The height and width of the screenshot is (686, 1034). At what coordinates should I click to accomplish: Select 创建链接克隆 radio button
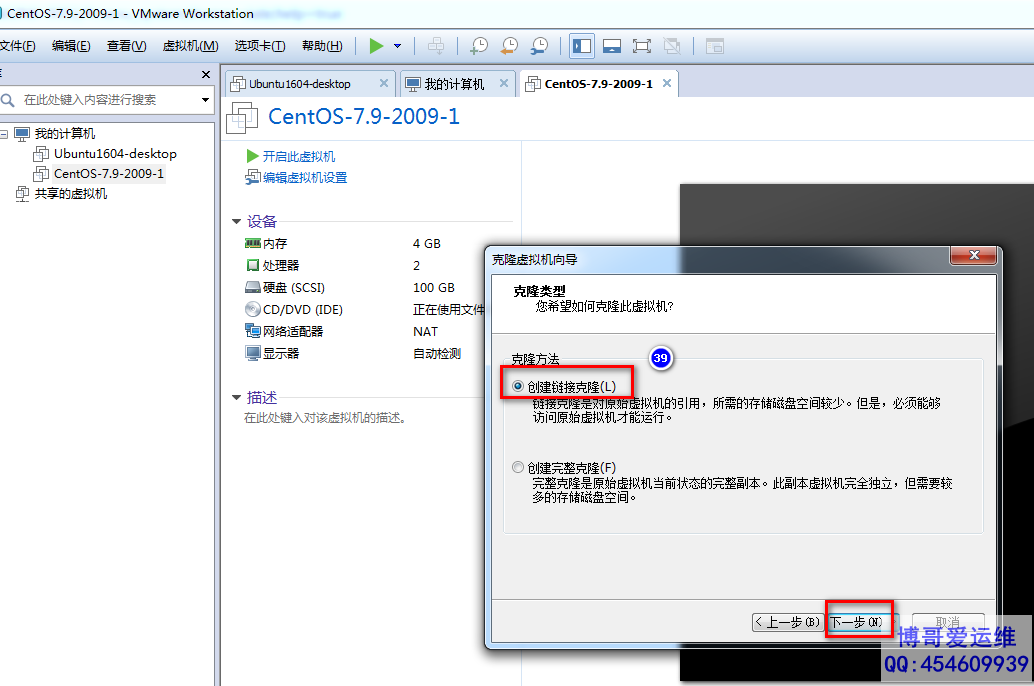[517, 386]
